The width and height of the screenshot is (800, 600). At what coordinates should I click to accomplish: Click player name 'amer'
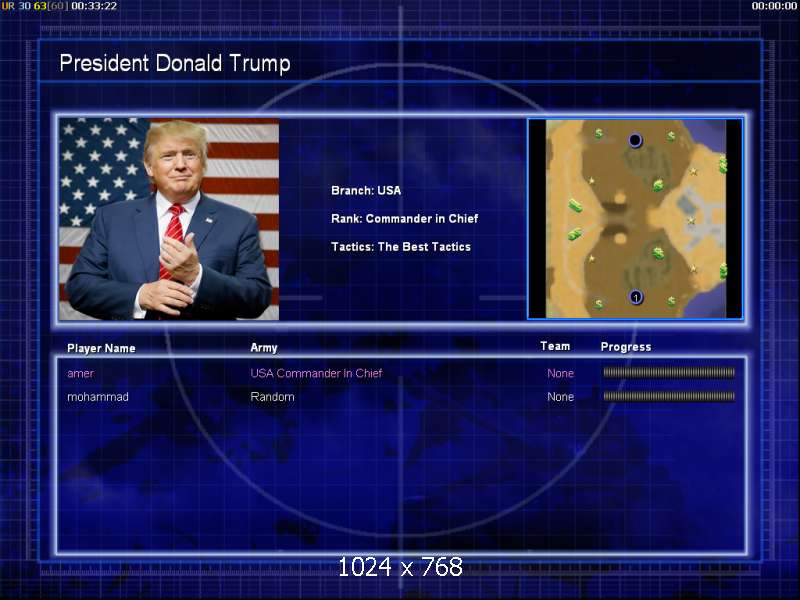[x=80, y=373]
